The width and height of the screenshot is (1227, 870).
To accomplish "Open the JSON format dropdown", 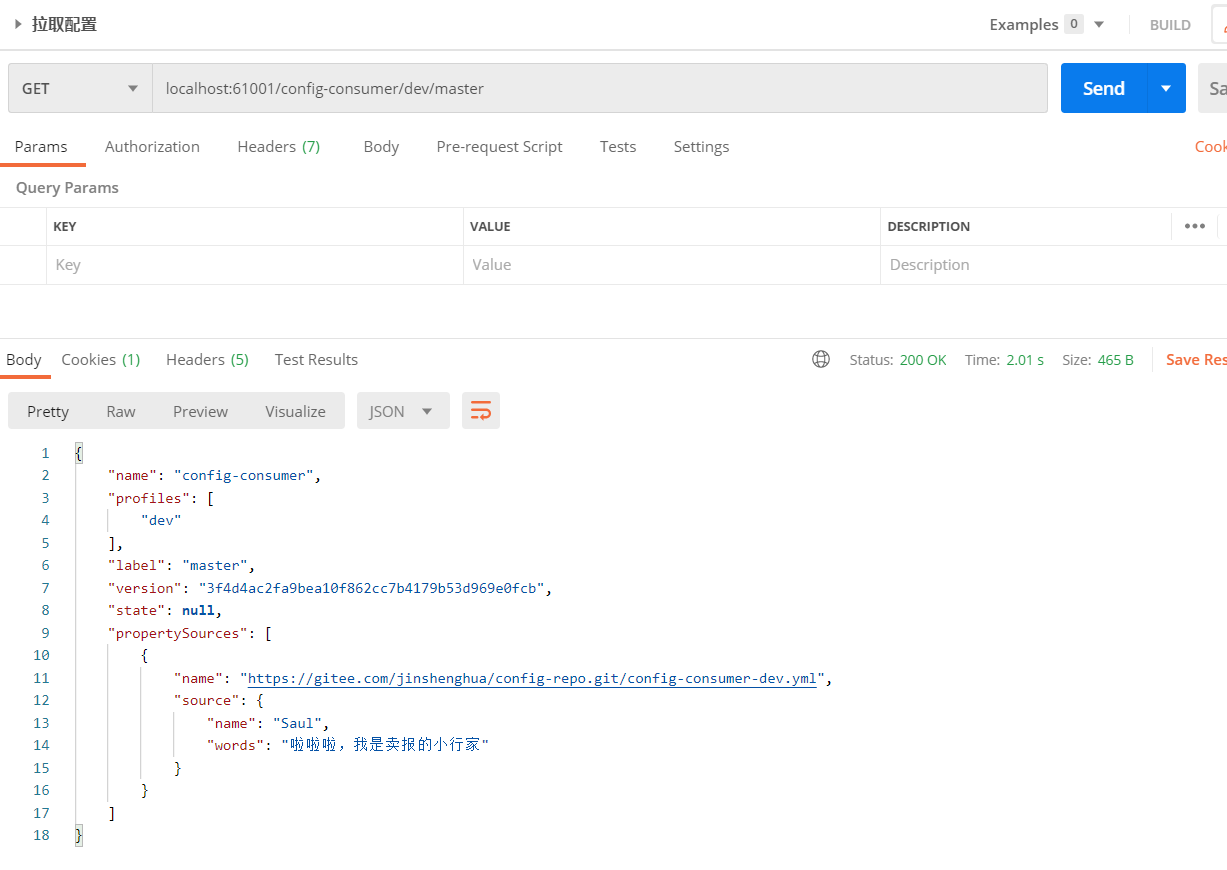I will 402,411.
